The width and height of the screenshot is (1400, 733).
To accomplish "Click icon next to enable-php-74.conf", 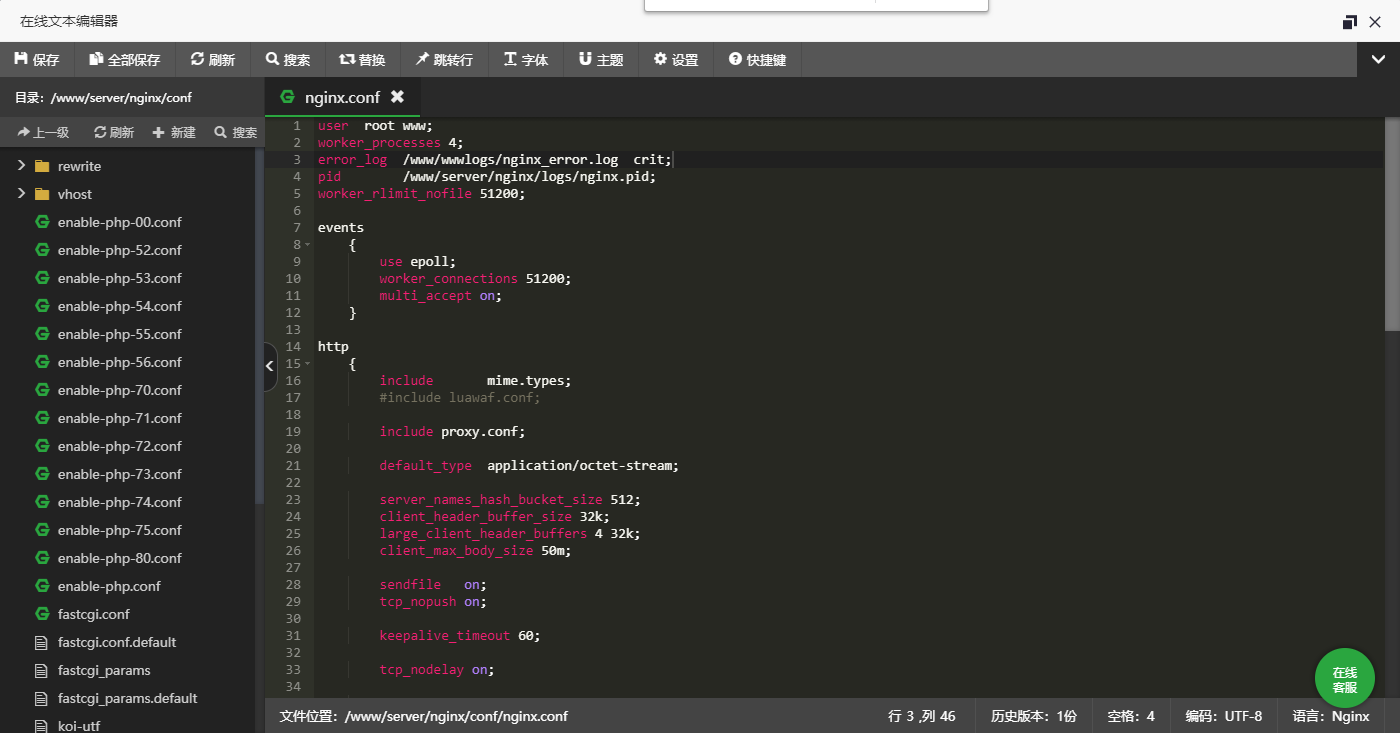I will 42,502.
